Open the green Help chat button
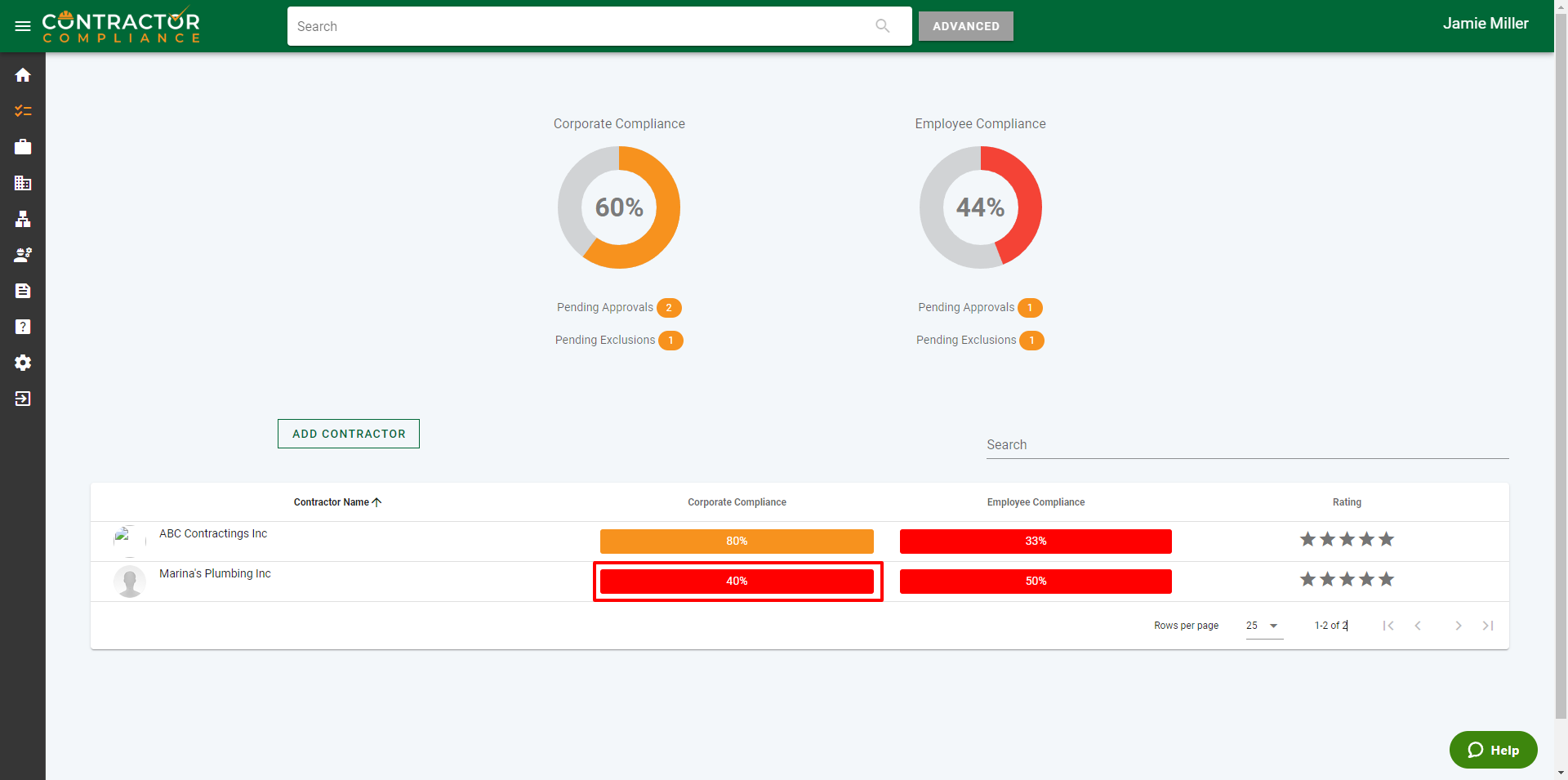Screen dimensions: 1568x780 (1493, 750)
